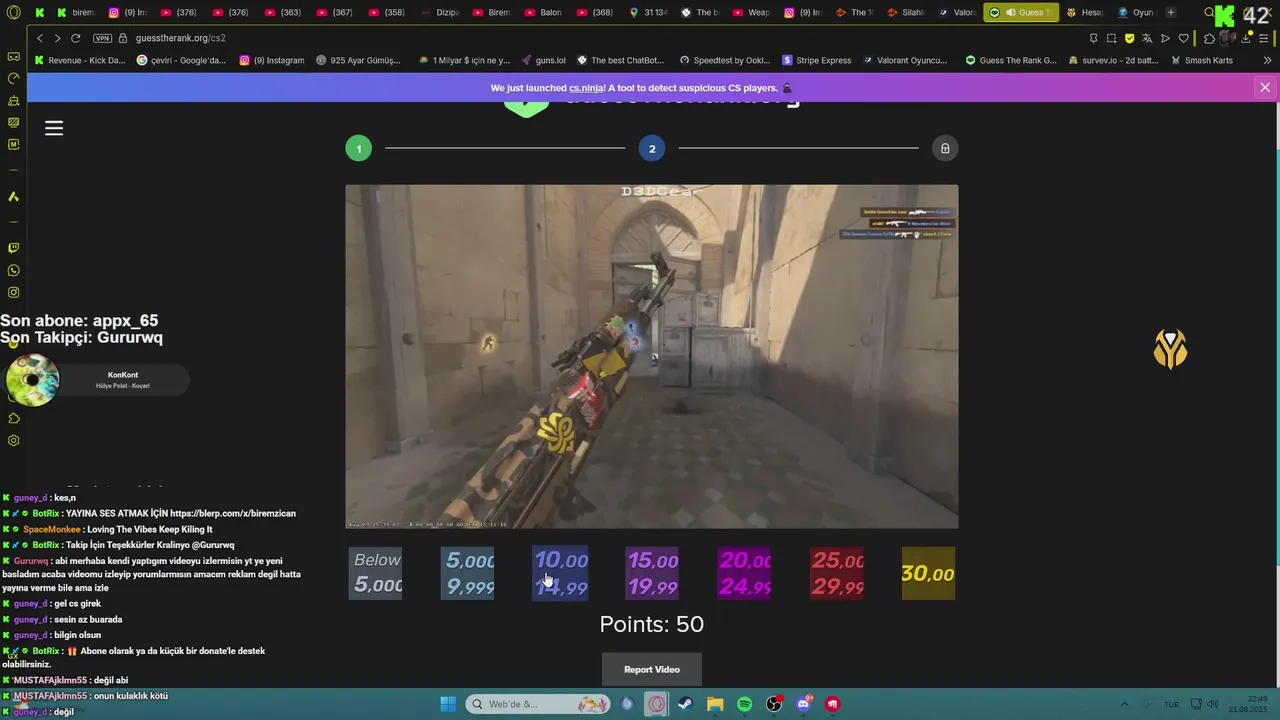Switch to the Weap tab
Screen dimensions: 1280x720
click(x=752, y=12)
